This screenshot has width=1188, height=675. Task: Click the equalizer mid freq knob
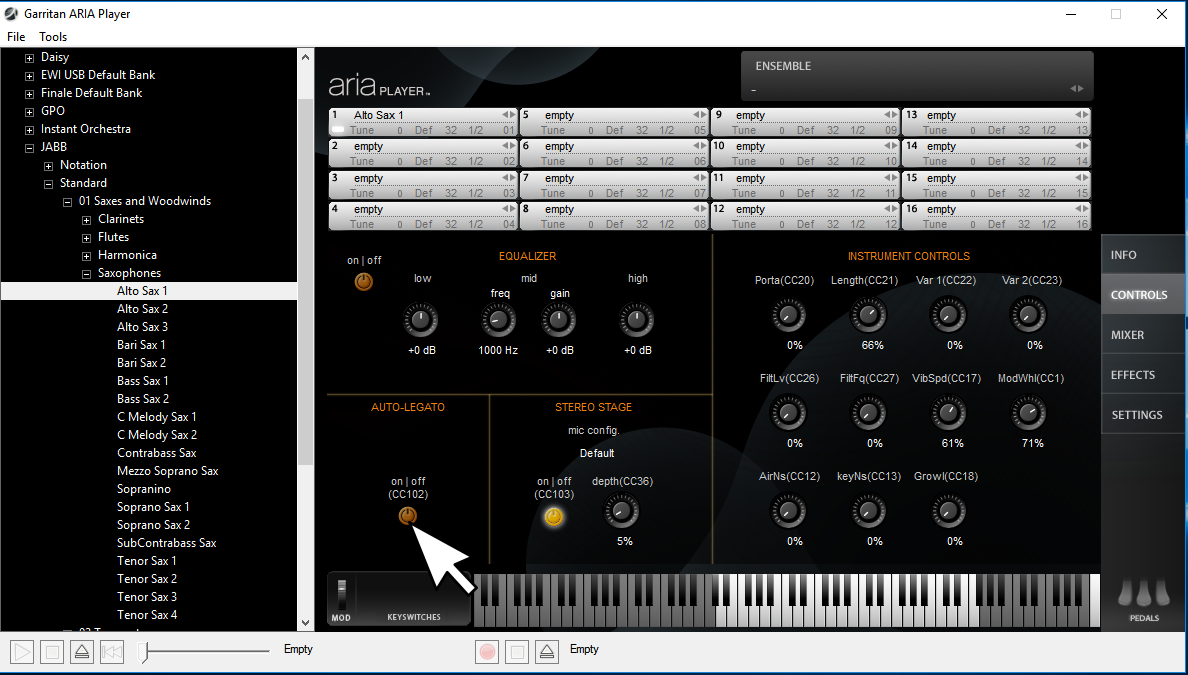point(497,321)
